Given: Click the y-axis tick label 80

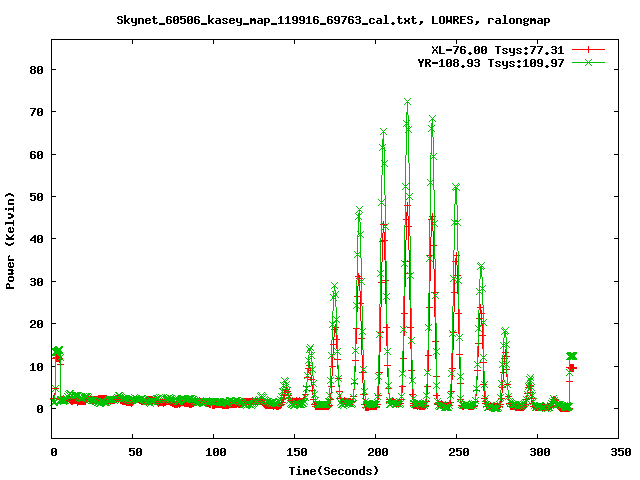Looking at the screenshot, I should tap(36, 70).
